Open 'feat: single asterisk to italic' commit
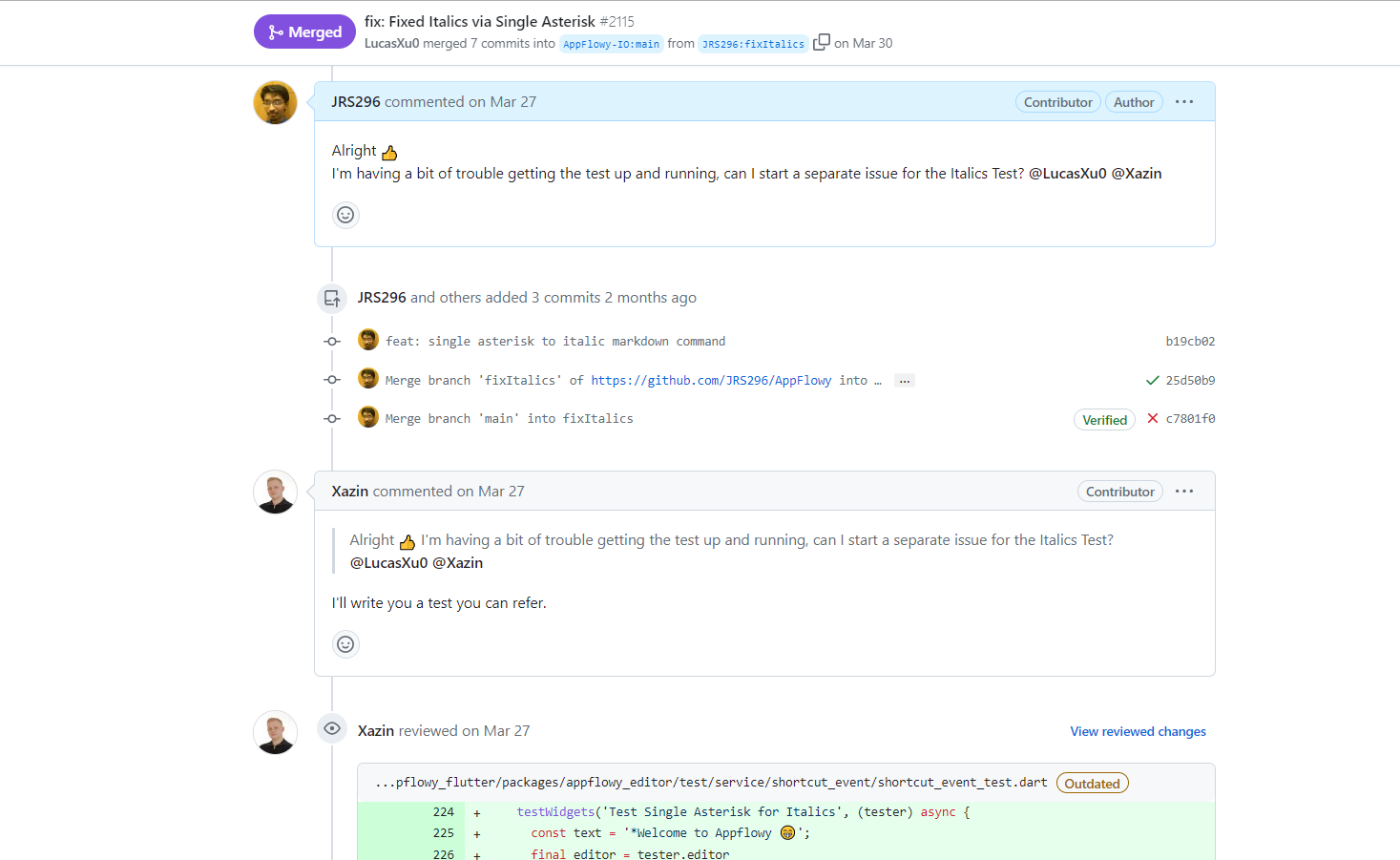The width and height of the screenshot is (1400, 860). 555,341
